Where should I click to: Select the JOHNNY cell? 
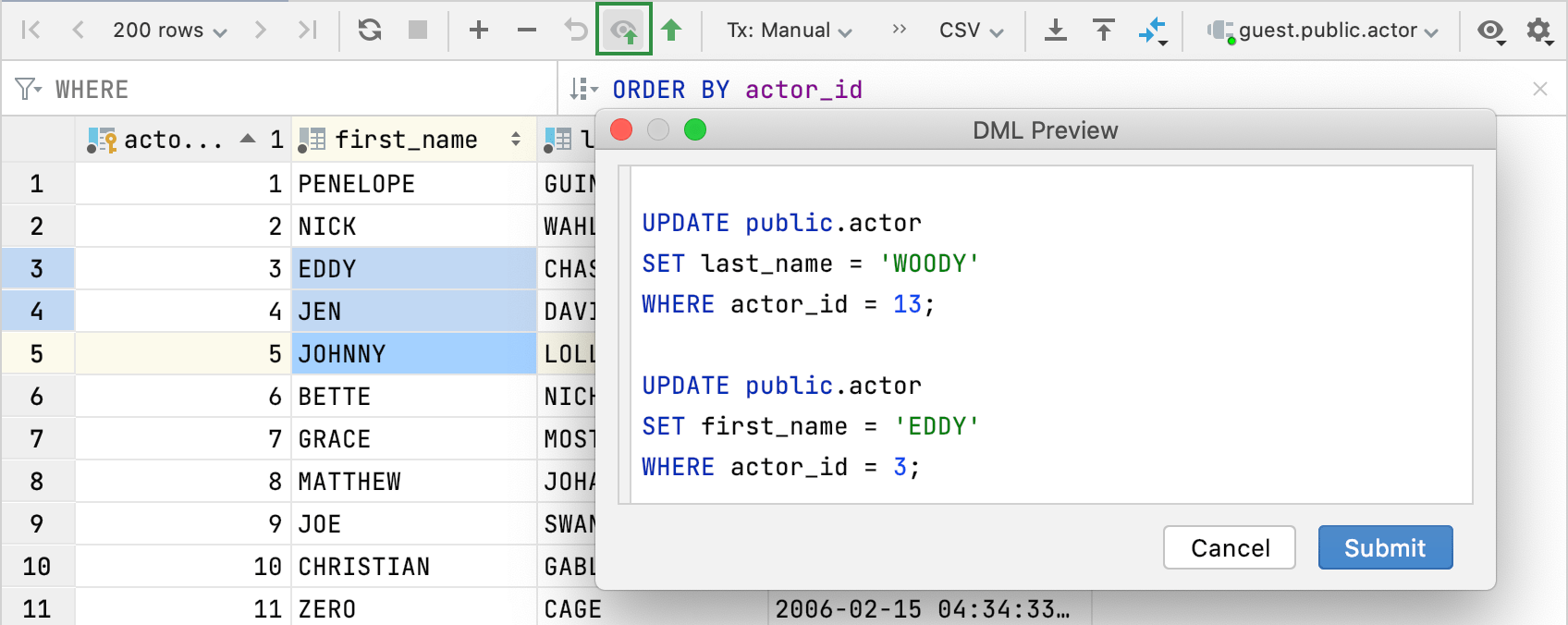[414, 354]
